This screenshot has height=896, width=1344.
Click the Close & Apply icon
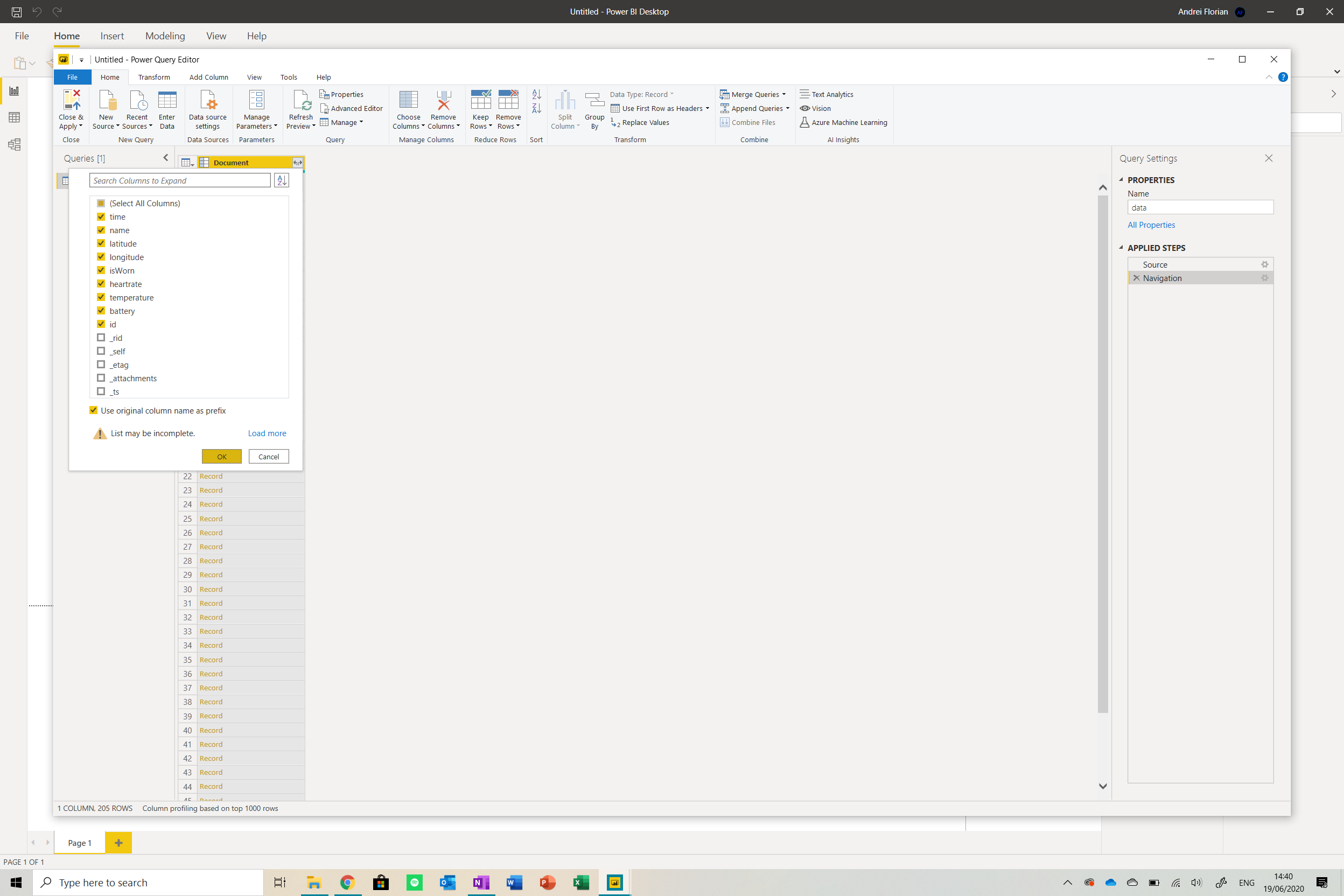click(x=72, y=101)
